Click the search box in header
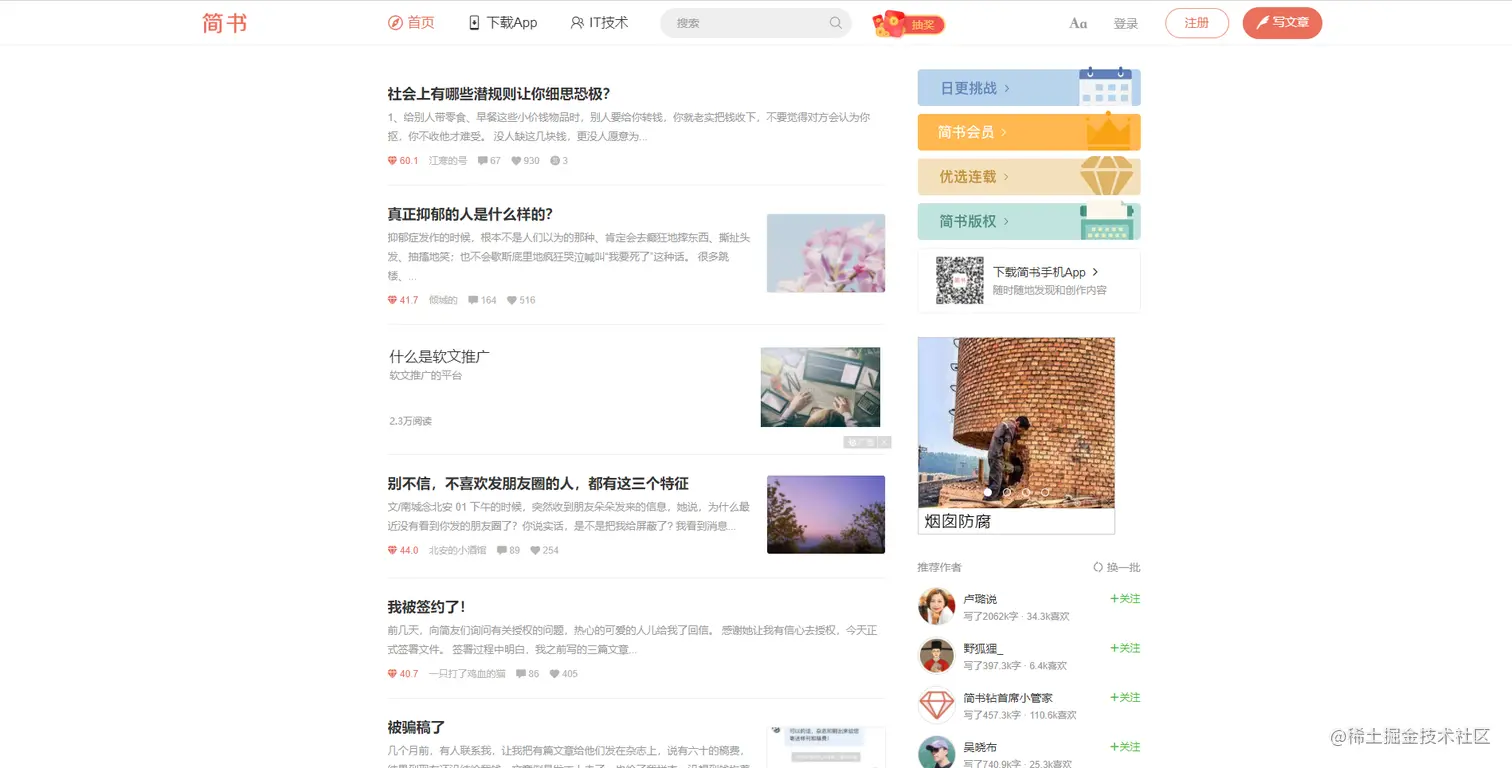Image resolution: width=1512 pixels, height=768 pixels. coord(755,23)
